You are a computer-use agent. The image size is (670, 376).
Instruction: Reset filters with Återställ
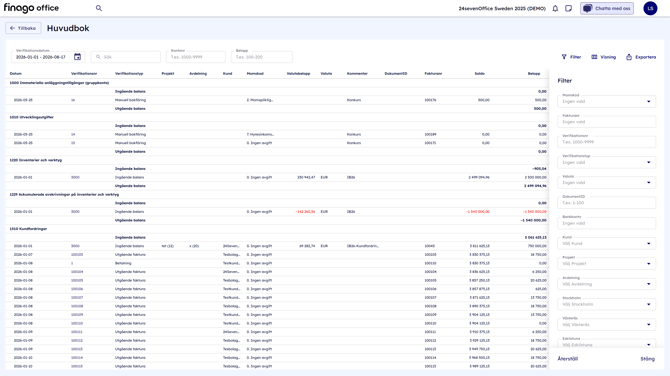(568, 359)
